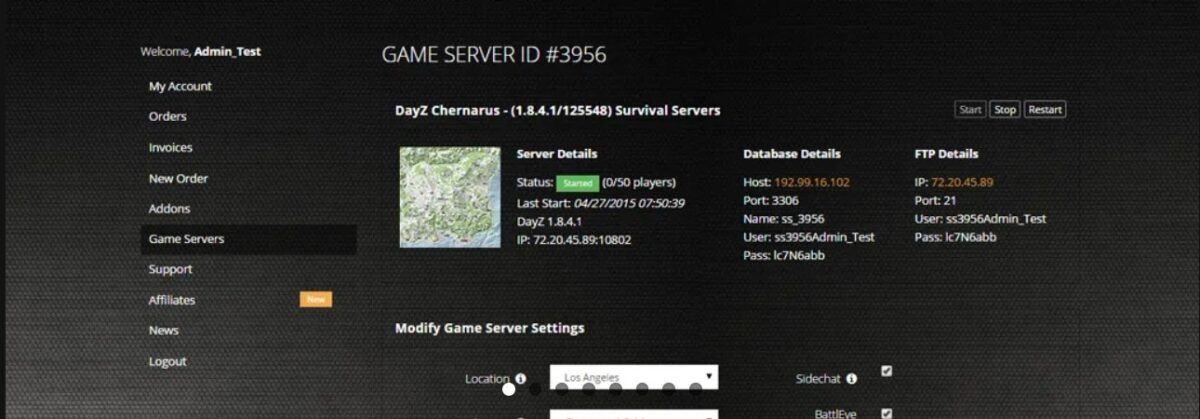Click the DayZ Chernarus Survival Servers title
This screenshot has height=419, width=1200.
coord(558,110)
